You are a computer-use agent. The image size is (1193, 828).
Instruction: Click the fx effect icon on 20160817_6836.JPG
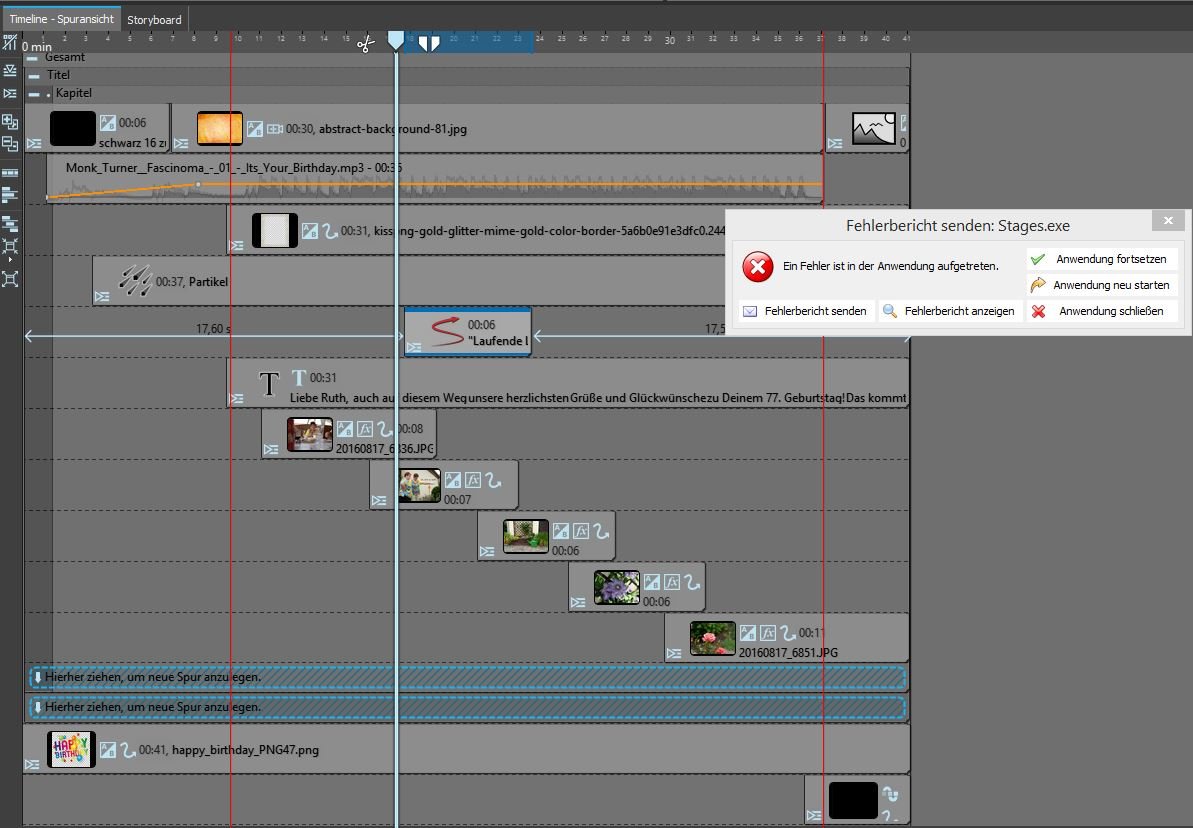pos(365,429)
